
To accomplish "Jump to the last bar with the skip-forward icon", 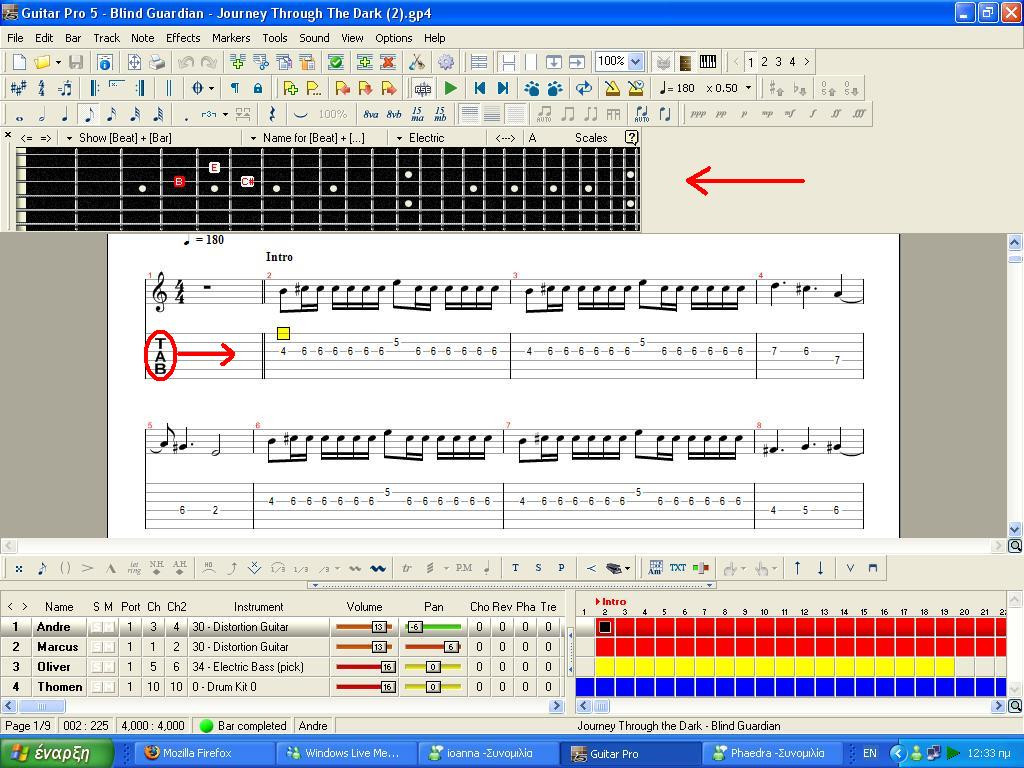I will tap(503, 88).
